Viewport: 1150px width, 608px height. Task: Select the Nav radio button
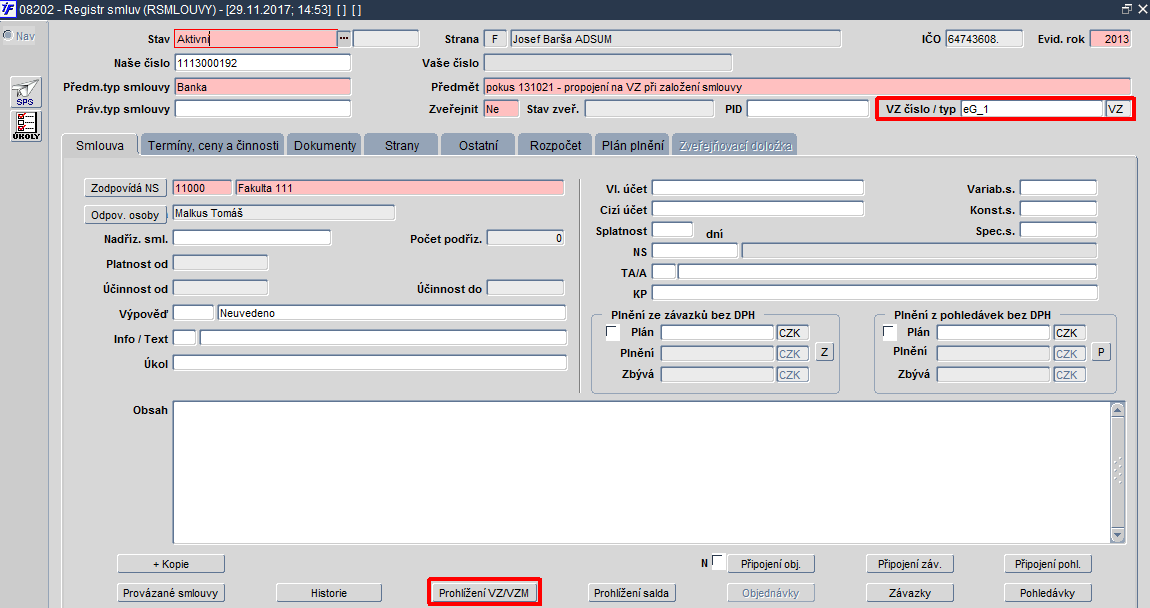8,35
